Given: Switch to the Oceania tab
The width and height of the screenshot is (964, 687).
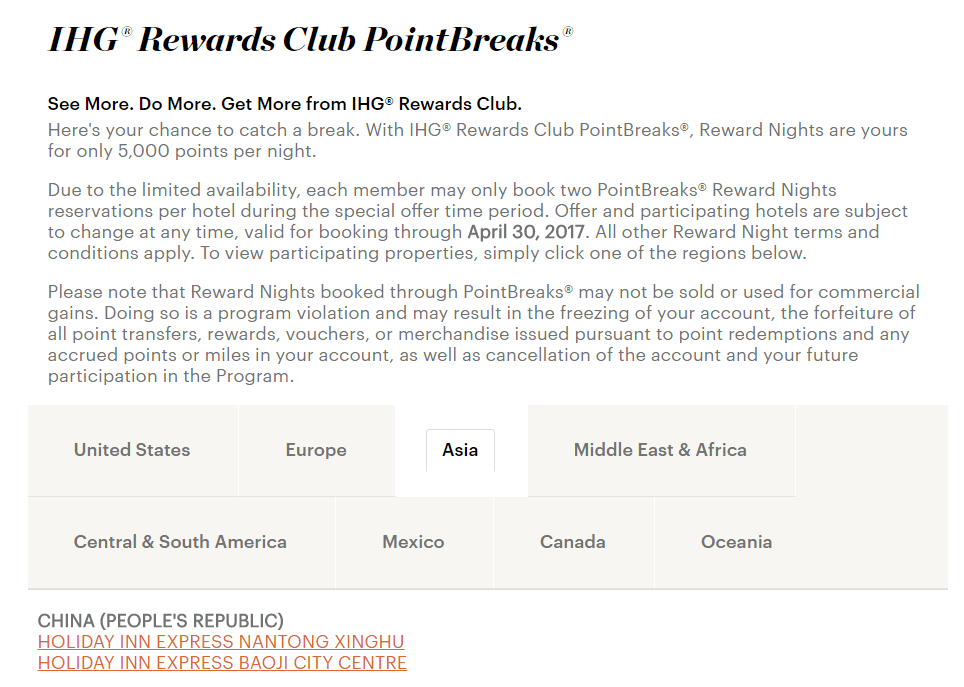Looking at the screenshot, I should (737, 542).
